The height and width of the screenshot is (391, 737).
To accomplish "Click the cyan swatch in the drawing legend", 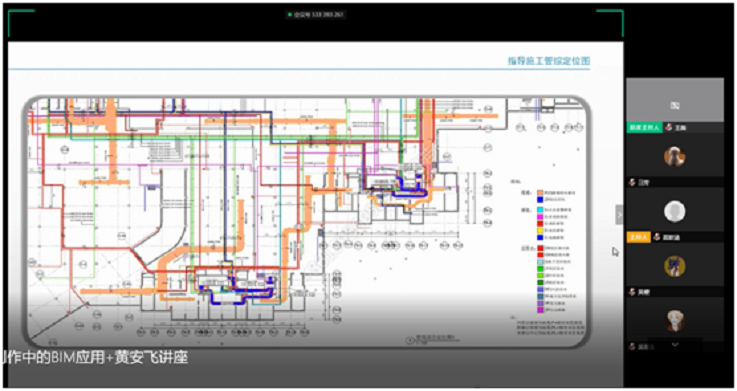I will pyautogui.click(x=541, y=210).
